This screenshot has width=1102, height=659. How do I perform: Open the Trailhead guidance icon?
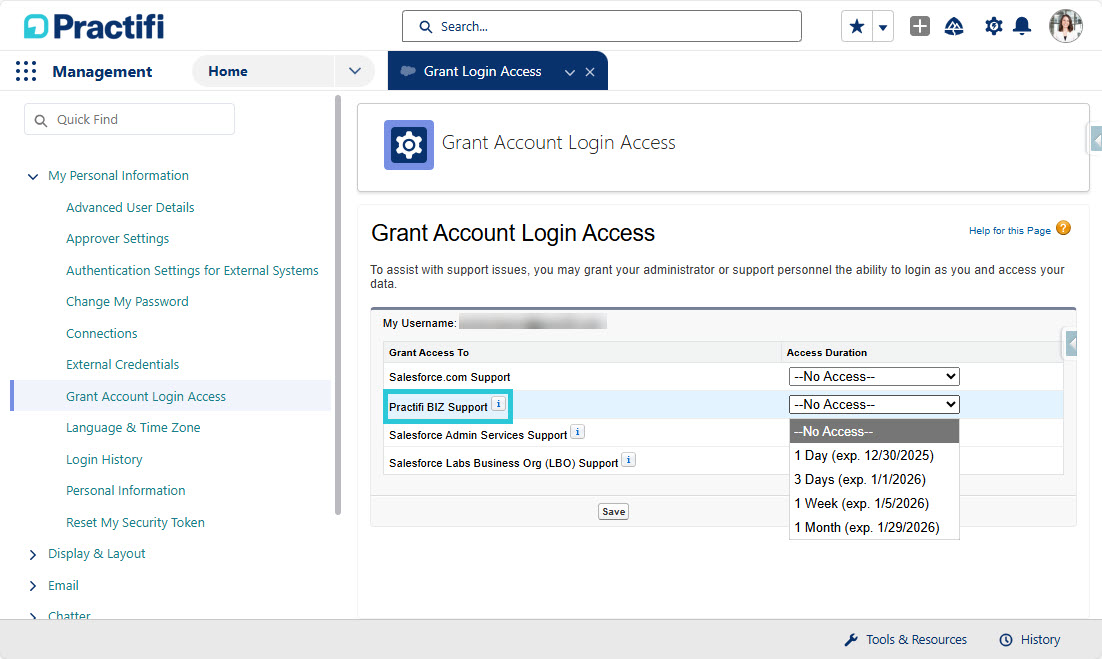pos(954,27)
